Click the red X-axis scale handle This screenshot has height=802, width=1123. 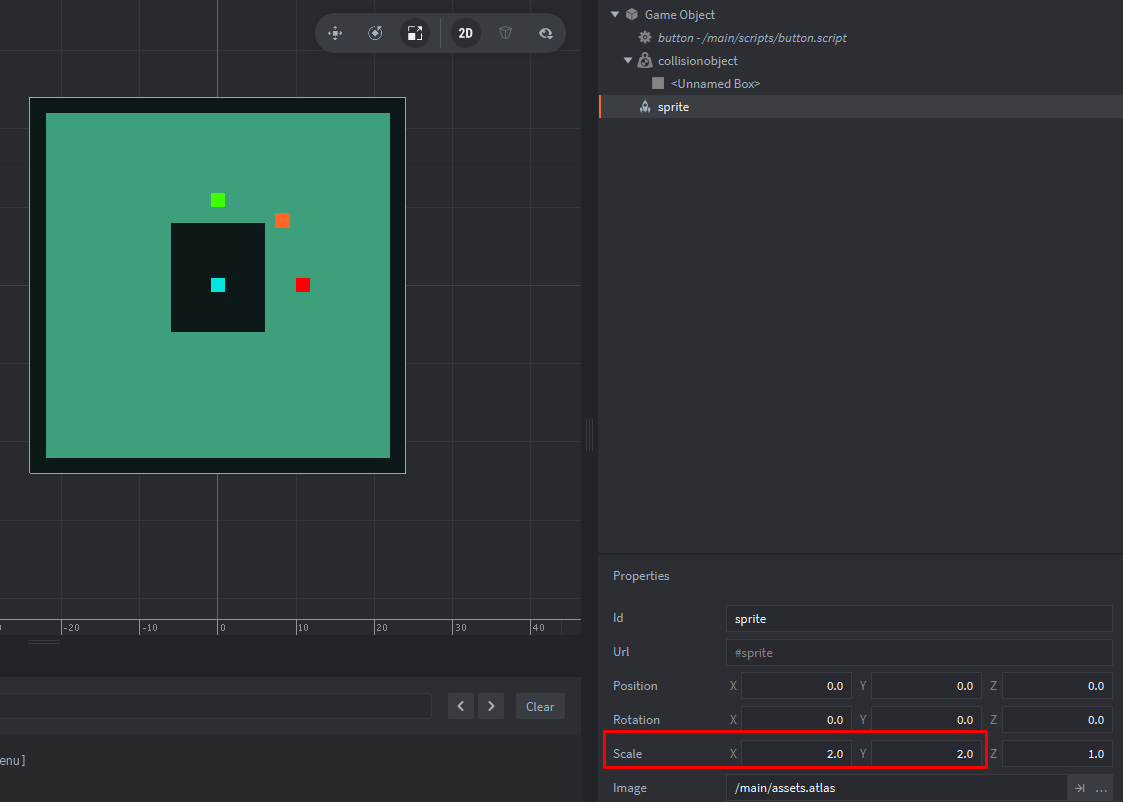[x=303, y=285]
